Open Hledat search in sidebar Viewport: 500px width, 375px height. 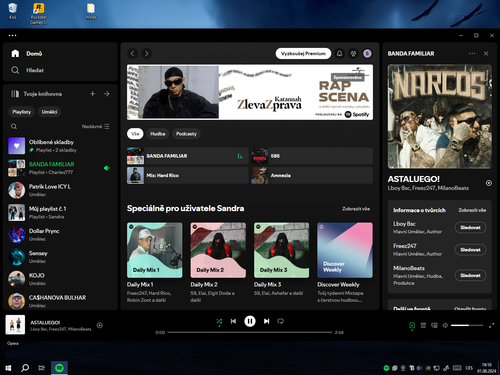pyautogui.click(x=27, y=70)
